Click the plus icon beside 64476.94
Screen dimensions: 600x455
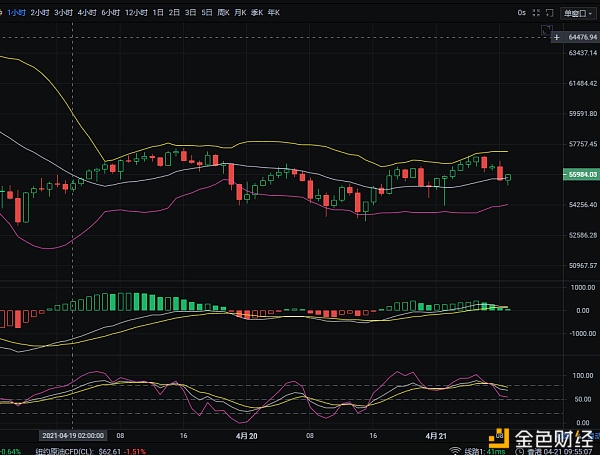click(x=557, y=37)
